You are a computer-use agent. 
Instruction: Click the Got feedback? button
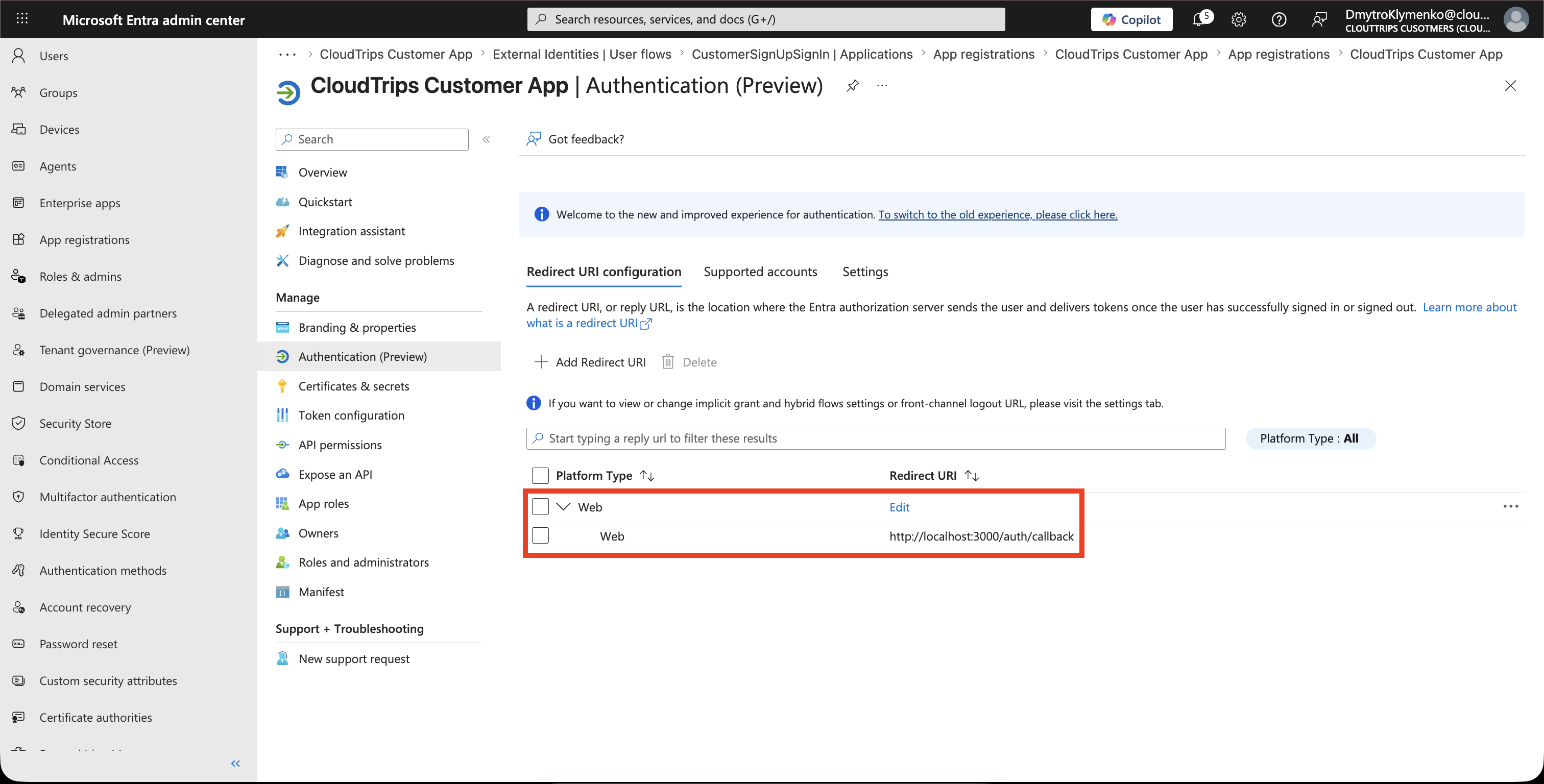(575, 139)
